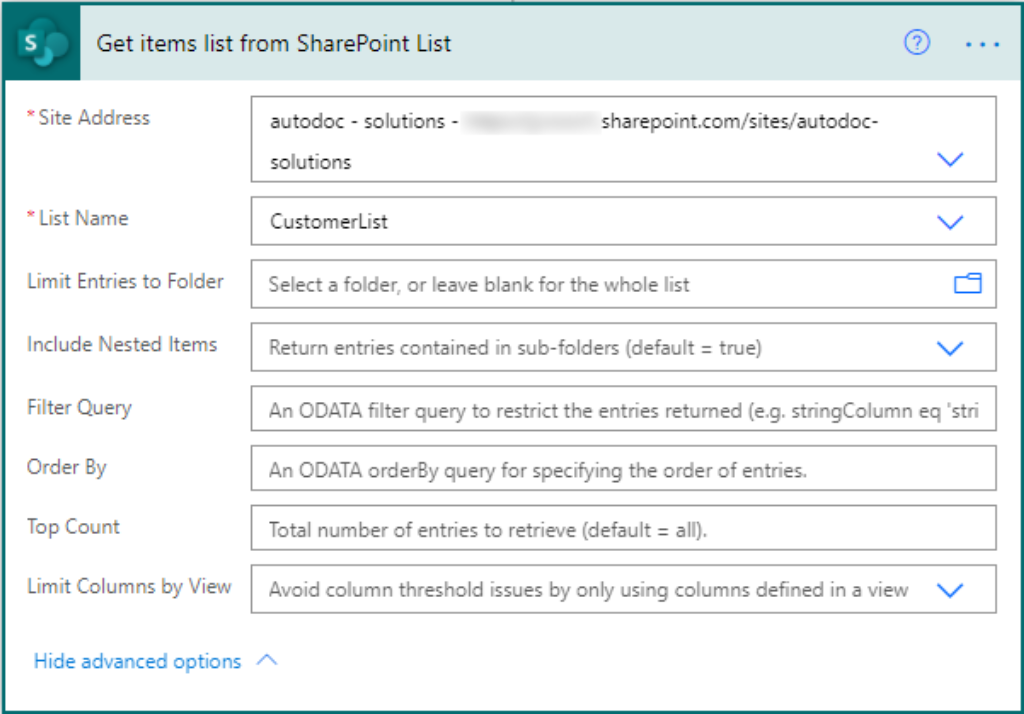Expand the List Name dropdown arrow
This screenshot has height=714, width=1024.
click(x=949, y=222)
